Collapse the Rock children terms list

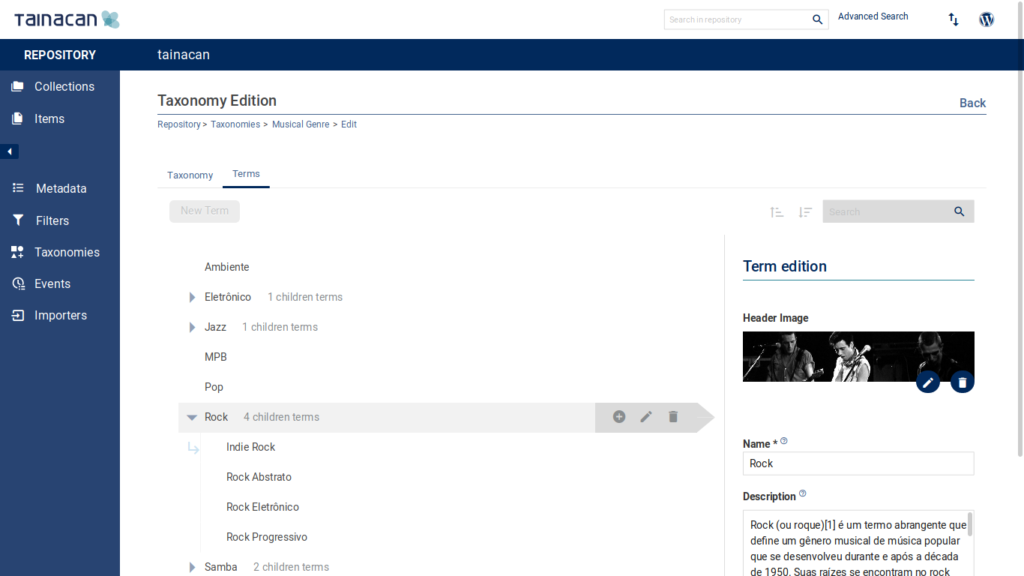point(191,417)
